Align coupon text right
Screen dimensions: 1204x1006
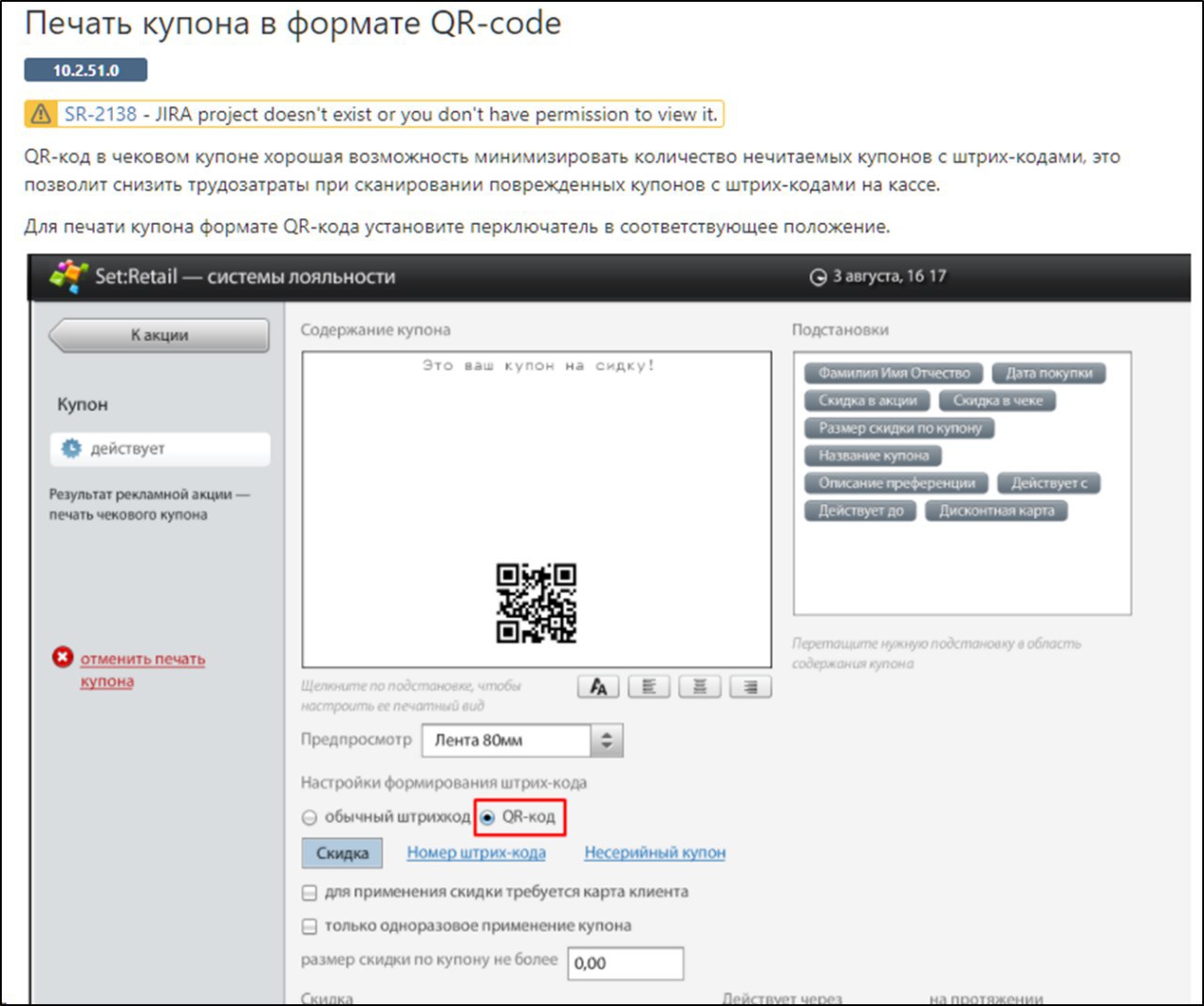[x=751, y=687]
